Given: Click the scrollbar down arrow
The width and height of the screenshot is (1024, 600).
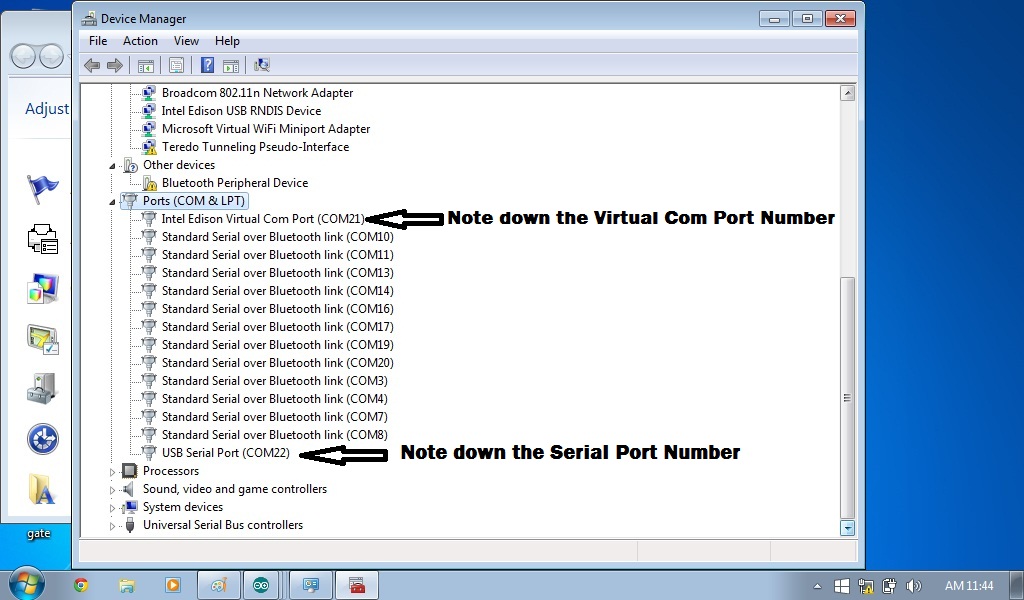Looking at the screenshot, I should (x=847, y=528).
